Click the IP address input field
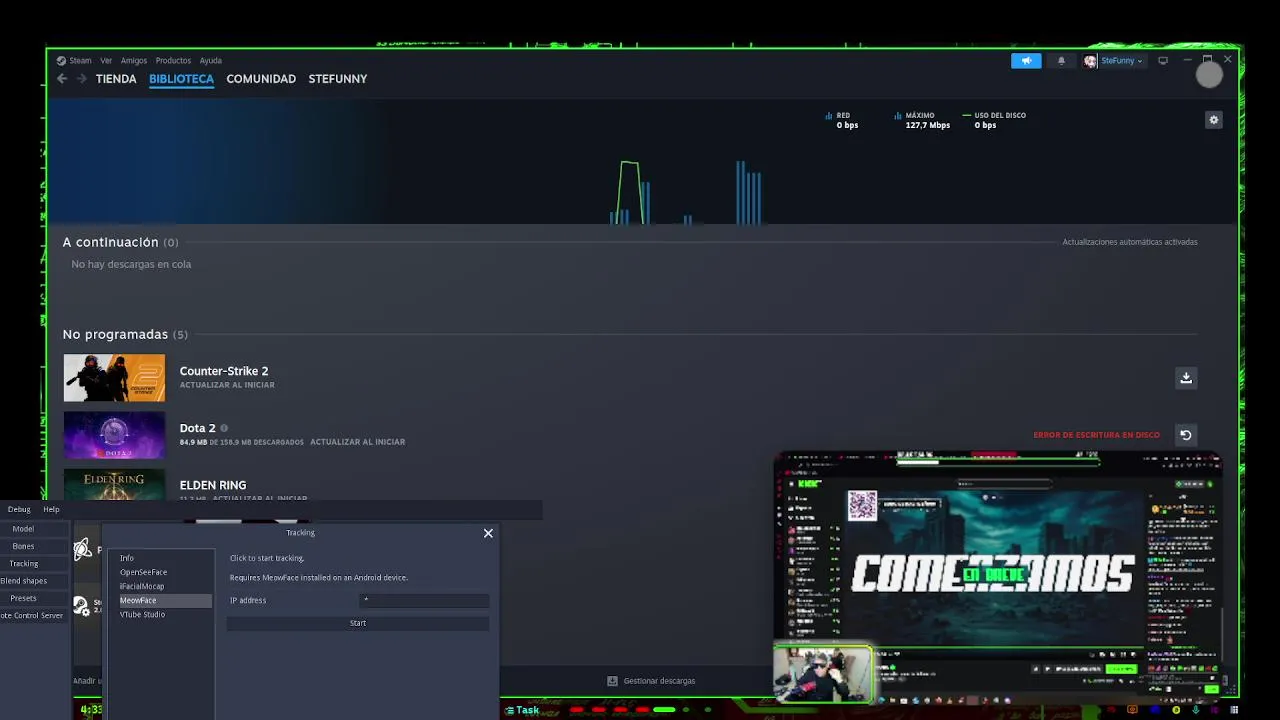 coord(424,600)
